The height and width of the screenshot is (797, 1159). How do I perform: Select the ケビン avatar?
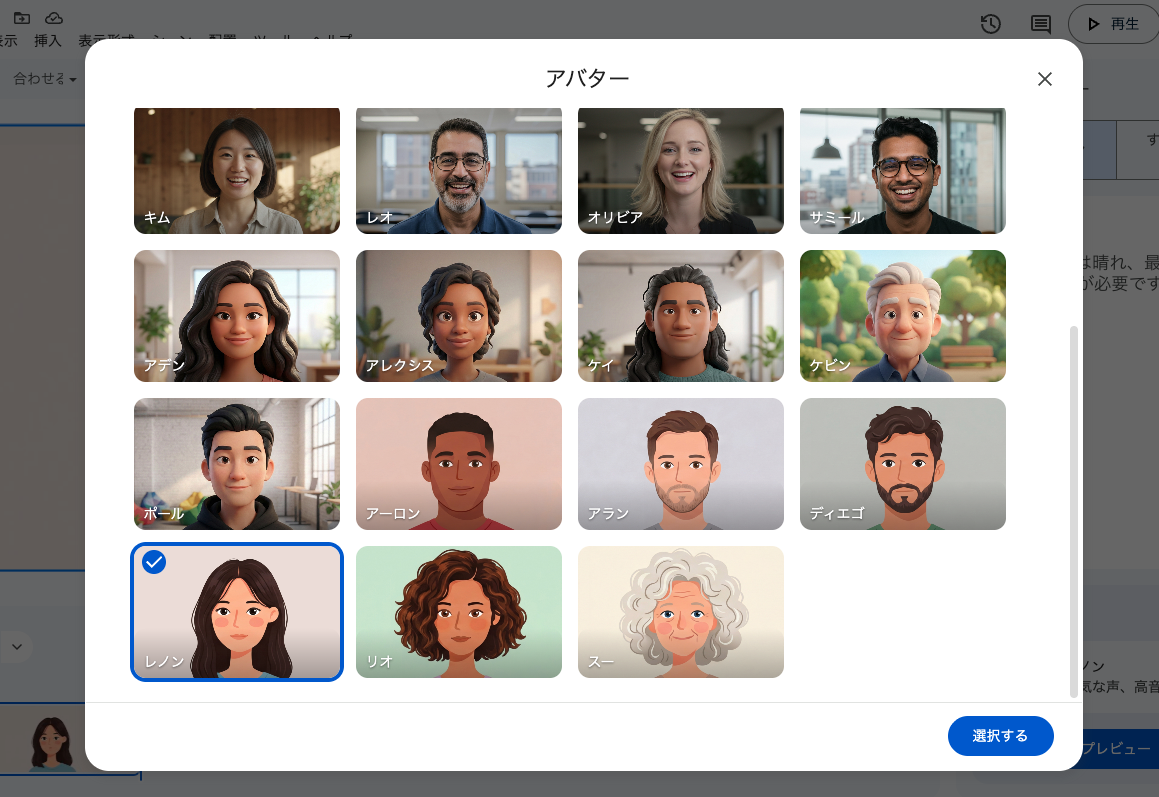[x=902, y=315]
